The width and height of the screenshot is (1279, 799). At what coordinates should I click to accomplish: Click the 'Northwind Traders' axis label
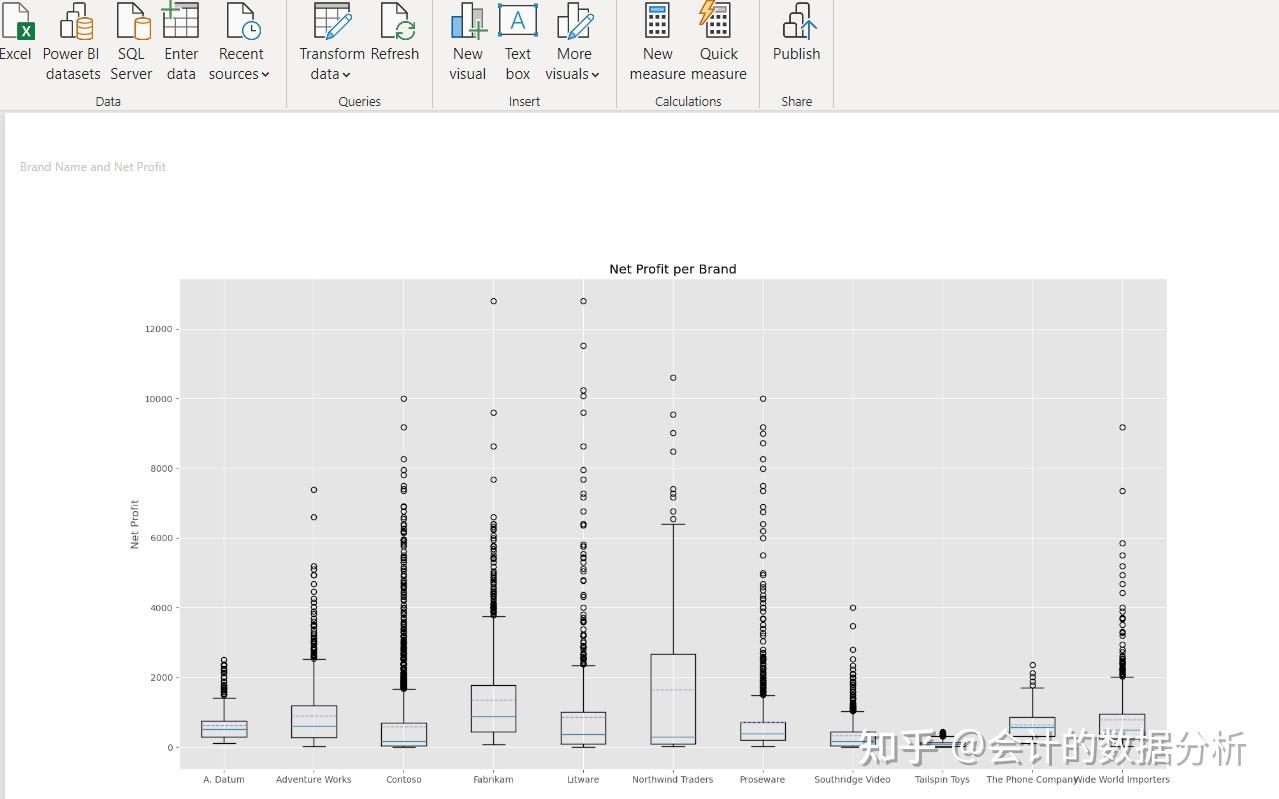[x=673, y=780]
